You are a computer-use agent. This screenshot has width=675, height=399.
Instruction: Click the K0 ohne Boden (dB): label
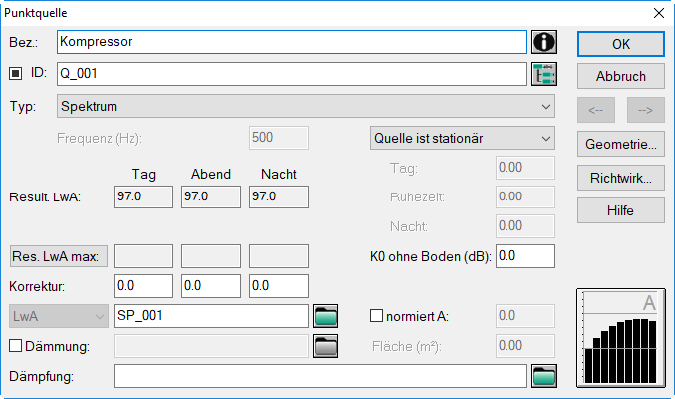[430, 257]
